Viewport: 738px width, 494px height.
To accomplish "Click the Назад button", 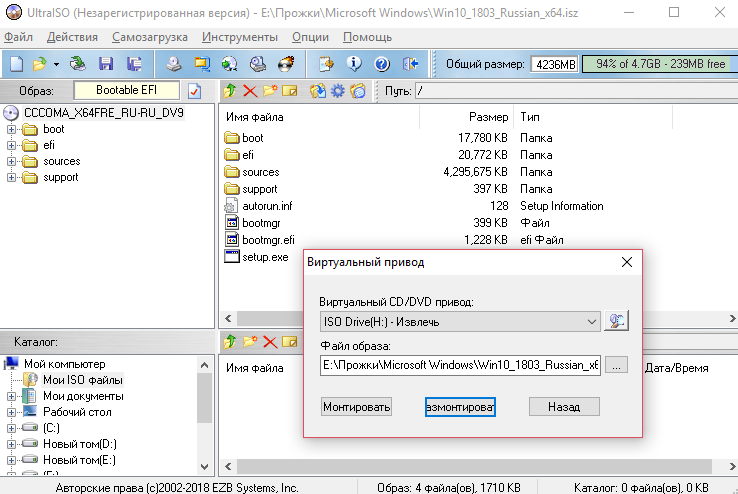I will coord(564,406).
